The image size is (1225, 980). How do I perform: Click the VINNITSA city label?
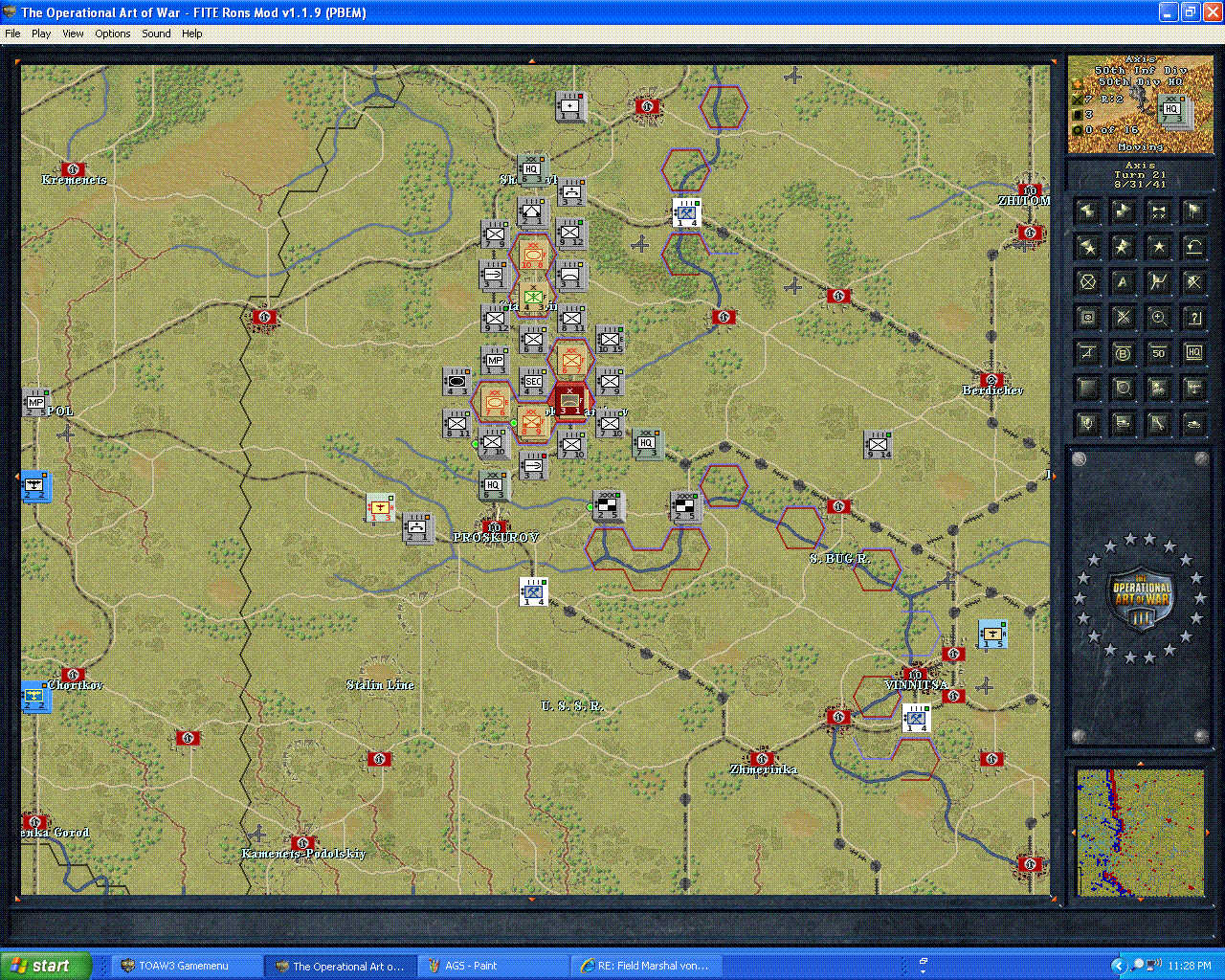coord(916,685)
